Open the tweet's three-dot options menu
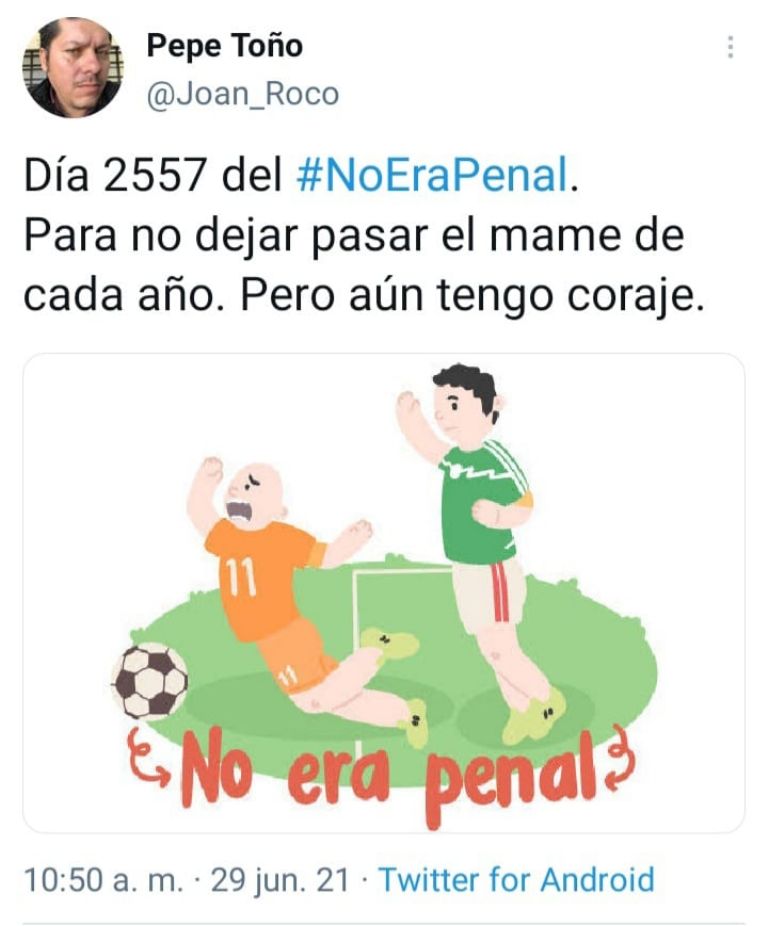The image size is (768, 926). pyautogui.click(x=731, y=47)
